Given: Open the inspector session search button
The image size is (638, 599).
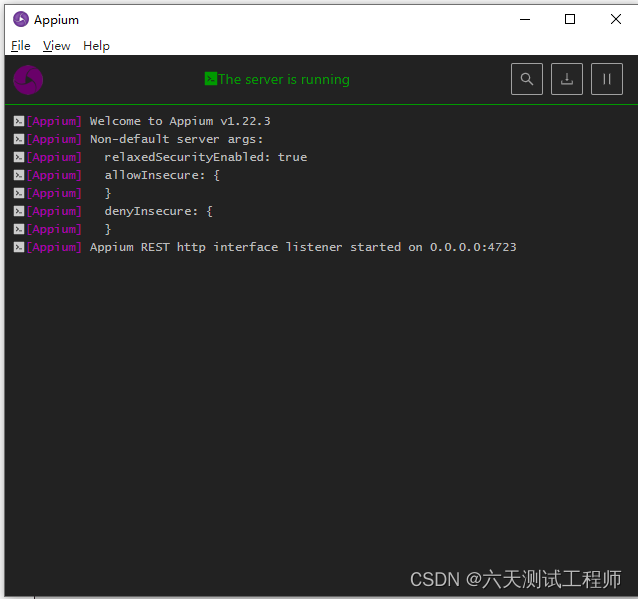Looking at the screenshot, I should tap(527, 79).
